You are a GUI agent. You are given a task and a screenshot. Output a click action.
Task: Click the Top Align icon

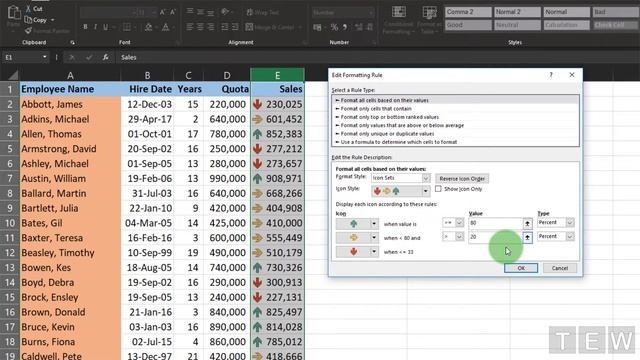(190, 12)
